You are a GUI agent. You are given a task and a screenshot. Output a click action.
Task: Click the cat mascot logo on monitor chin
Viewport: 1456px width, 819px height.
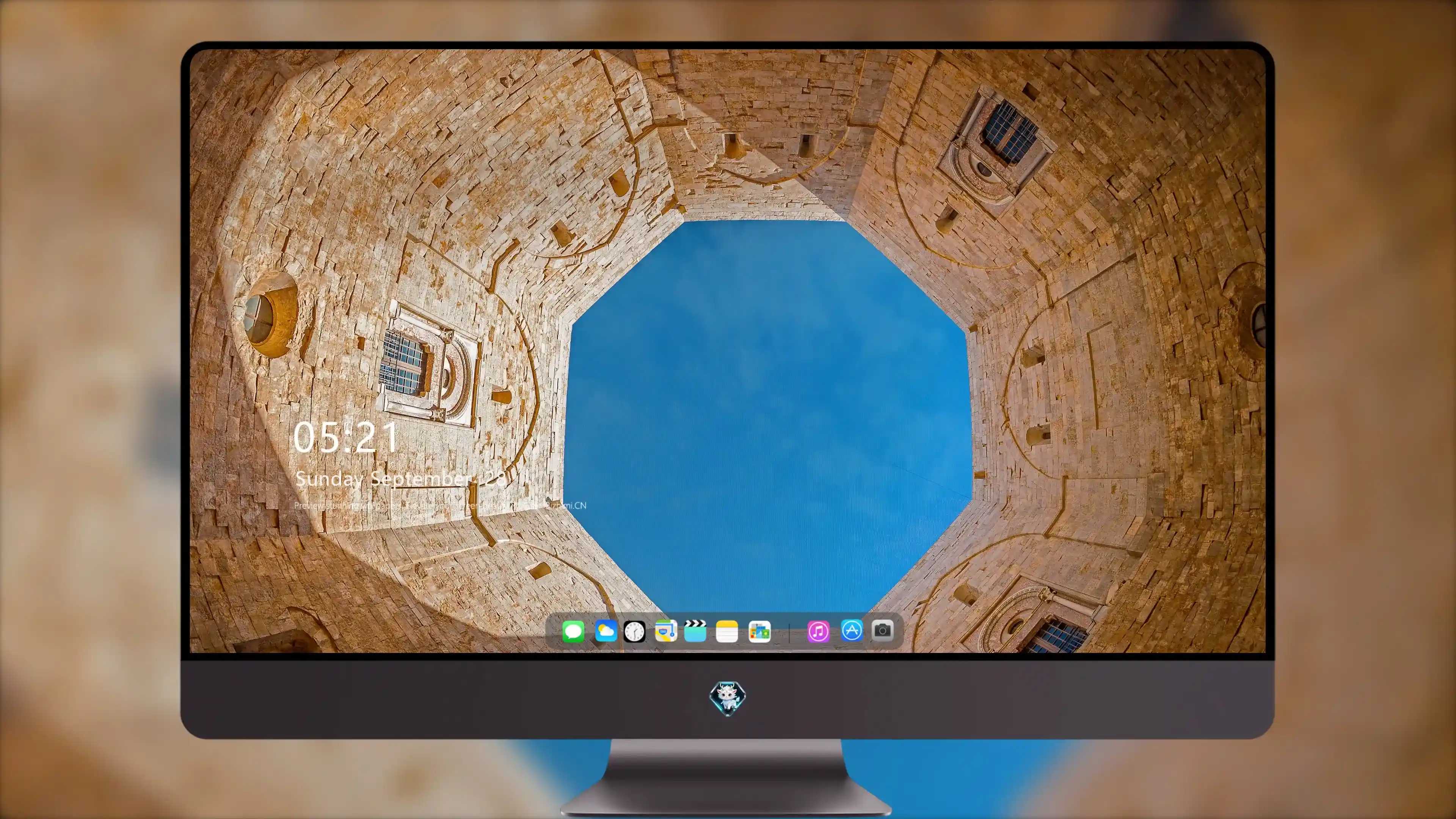[x=728, y=698]
